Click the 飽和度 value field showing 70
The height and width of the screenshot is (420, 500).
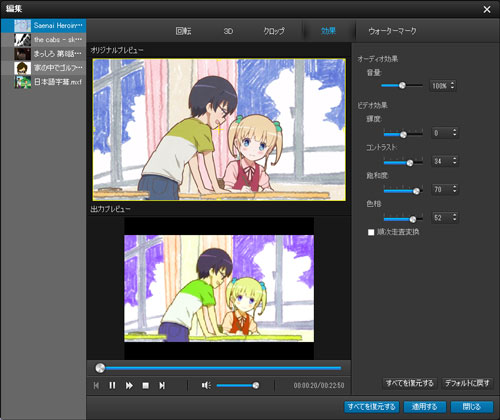[x=441, y=189]
